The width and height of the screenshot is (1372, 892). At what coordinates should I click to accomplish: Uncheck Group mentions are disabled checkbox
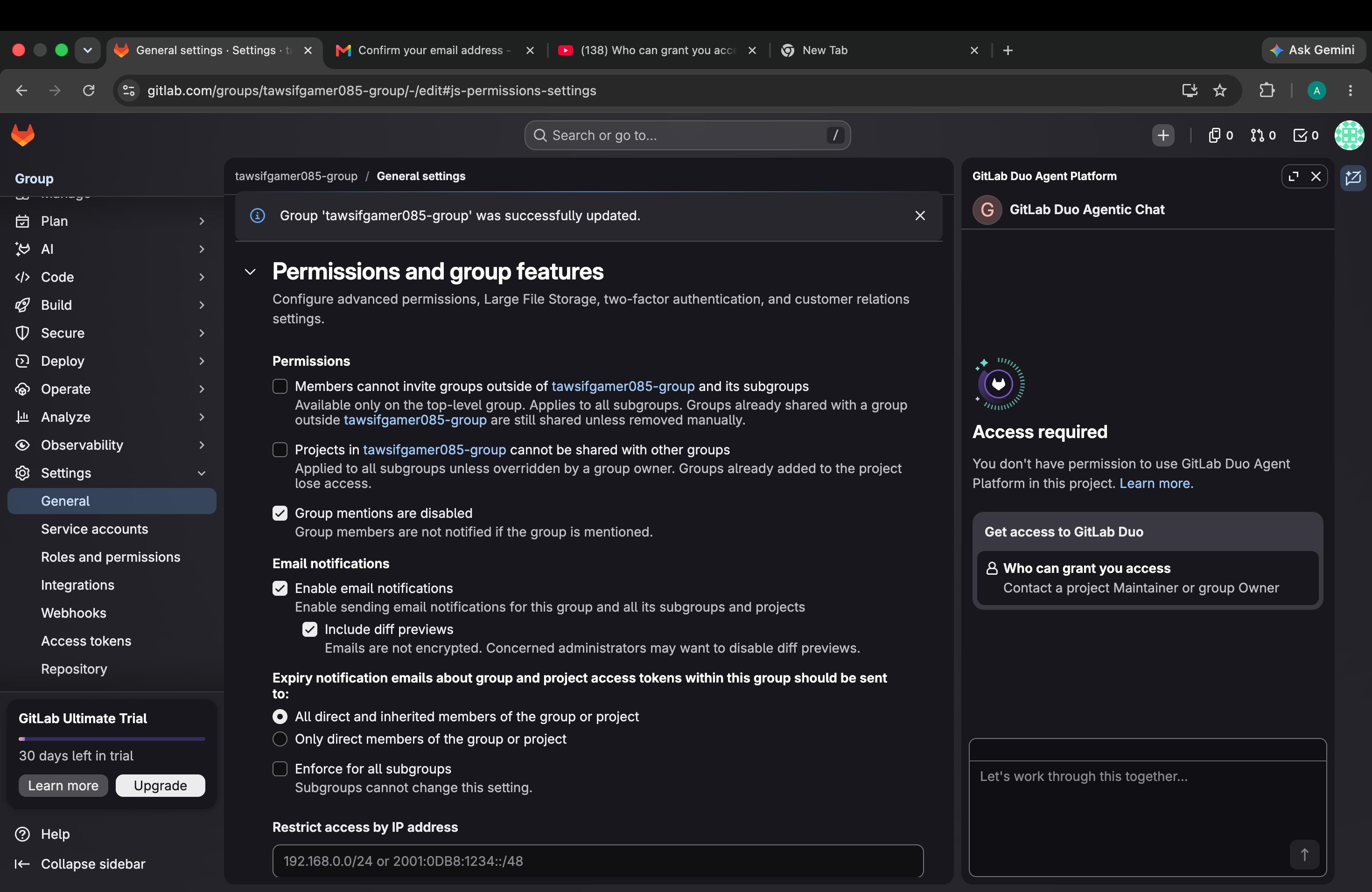[280, 513]
